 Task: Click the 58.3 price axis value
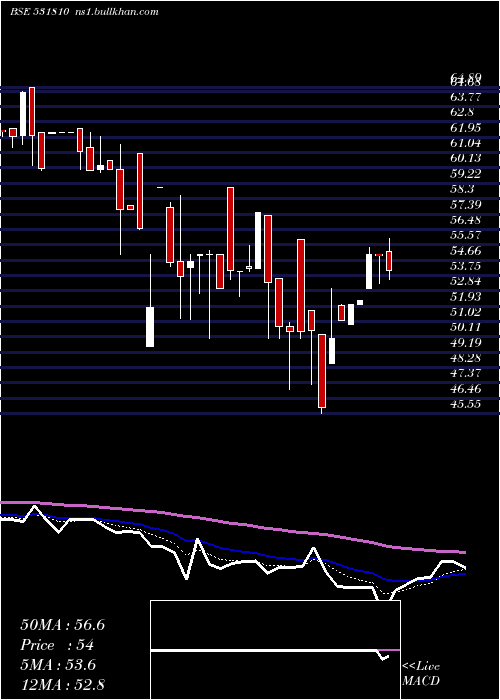pyautogui.click(x=462, y=189)
